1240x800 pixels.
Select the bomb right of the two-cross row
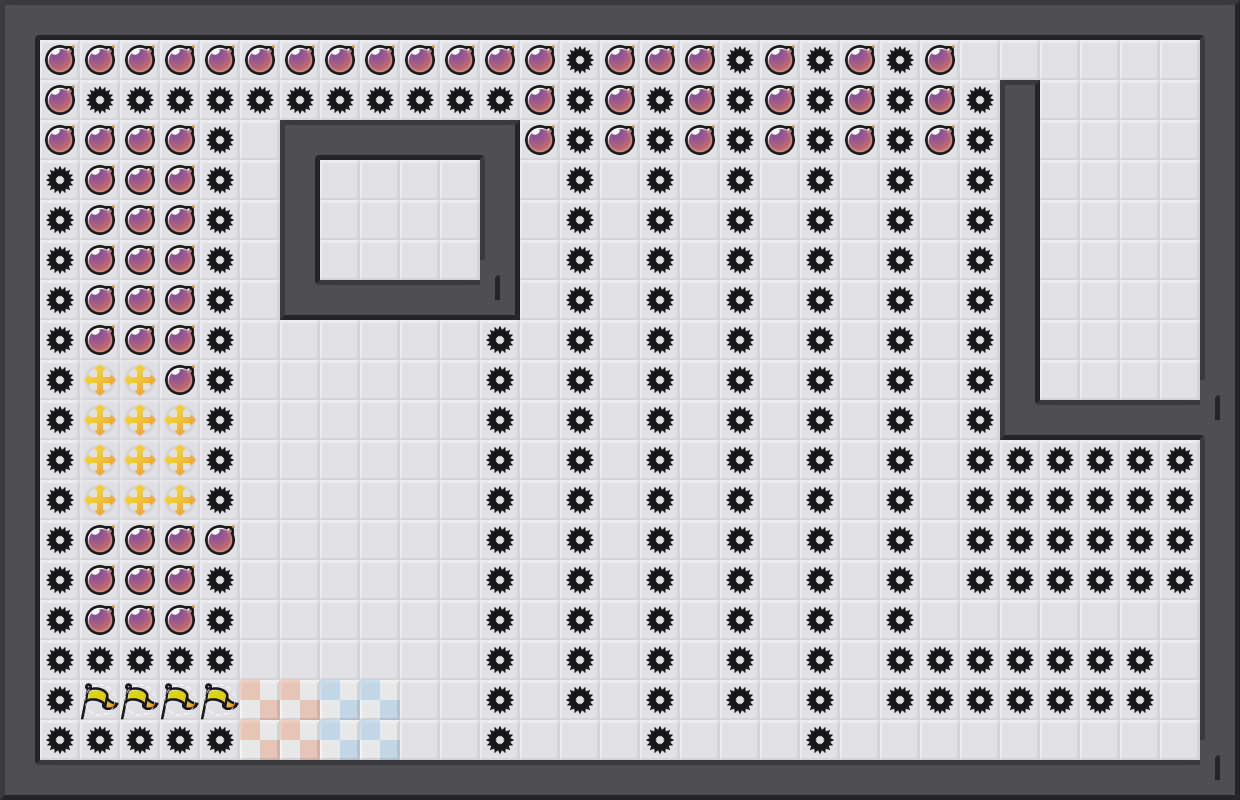click(180, 380)
